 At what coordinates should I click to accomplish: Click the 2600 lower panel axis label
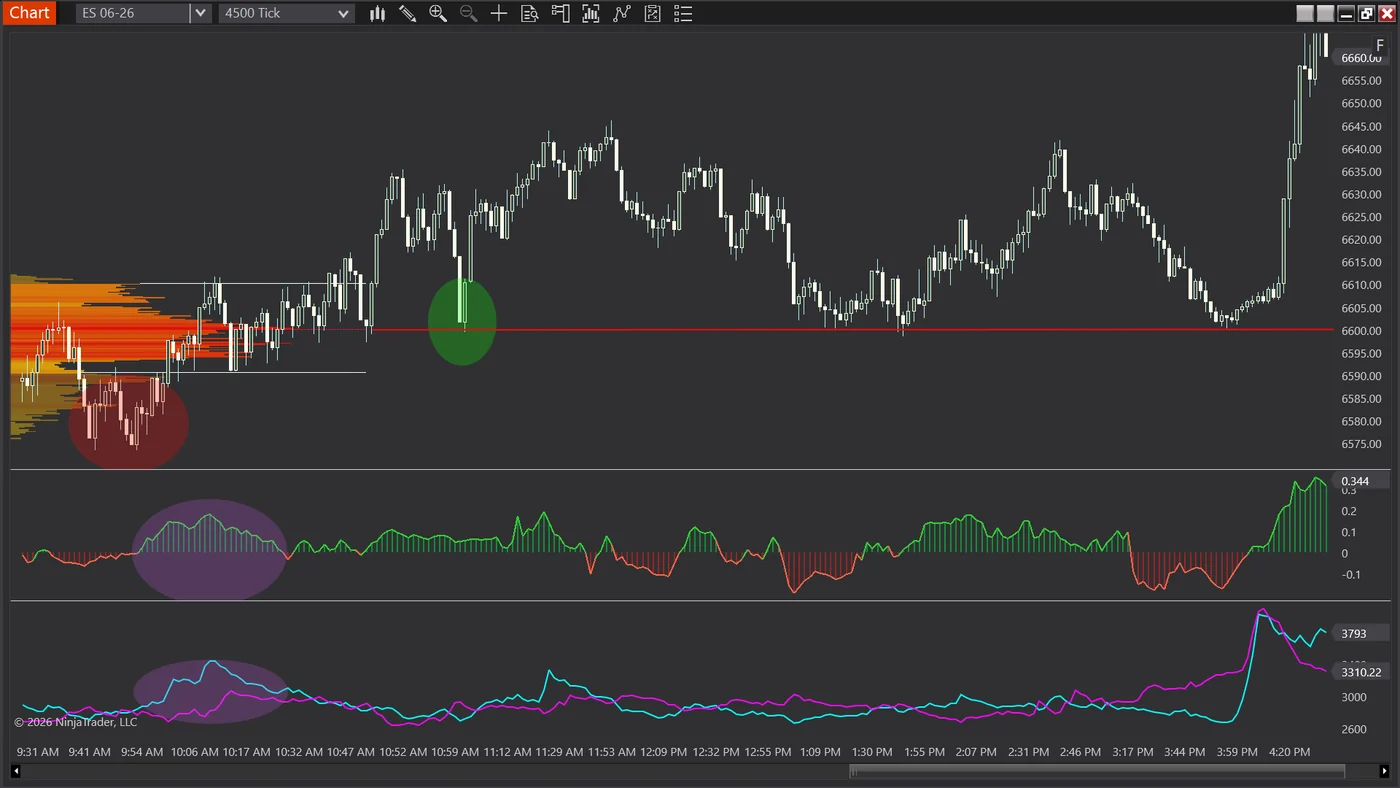coord(1354,729)
